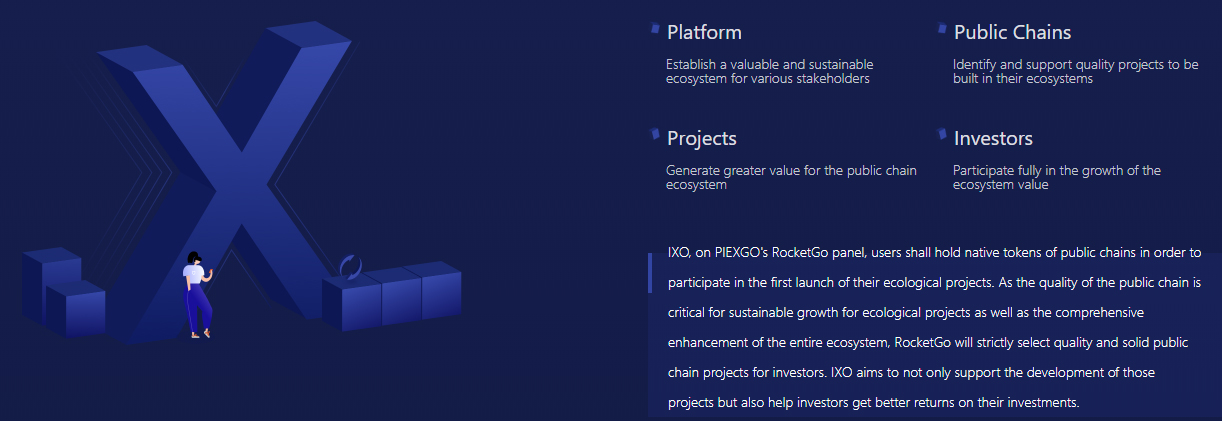
Task: Click the vertical accent bar beside the paragraph
Action: tap(650, 272)
